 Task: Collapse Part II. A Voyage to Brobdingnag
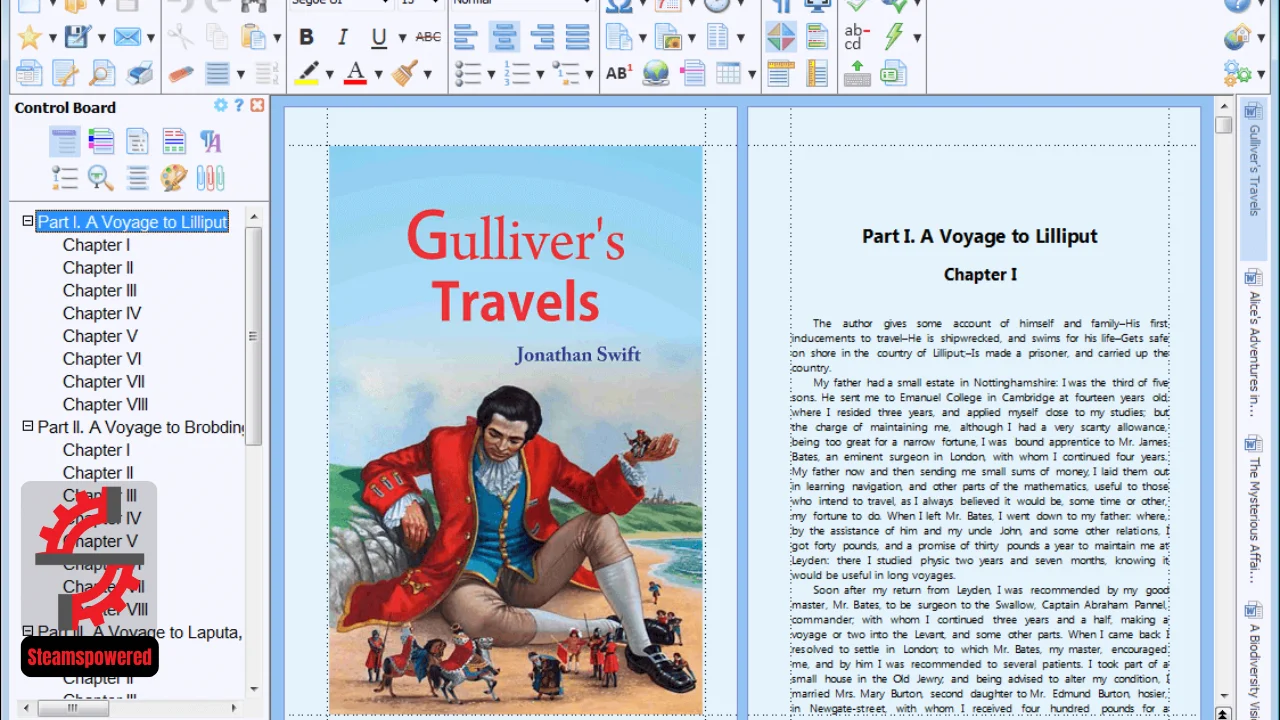28,426
